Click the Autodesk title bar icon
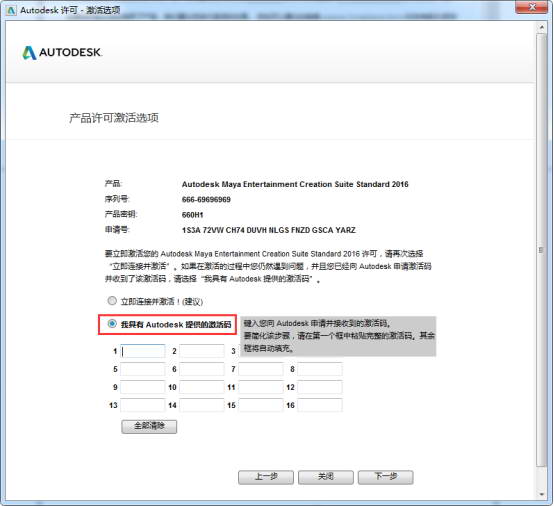The image size is (554, 506). (11, 10)
